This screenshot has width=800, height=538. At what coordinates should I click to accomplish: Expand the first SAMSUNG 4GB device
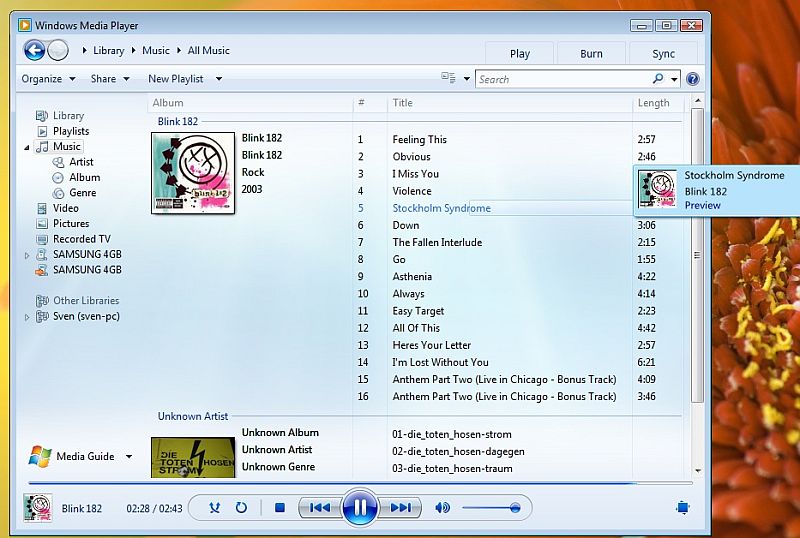click(x=27, y=255)
